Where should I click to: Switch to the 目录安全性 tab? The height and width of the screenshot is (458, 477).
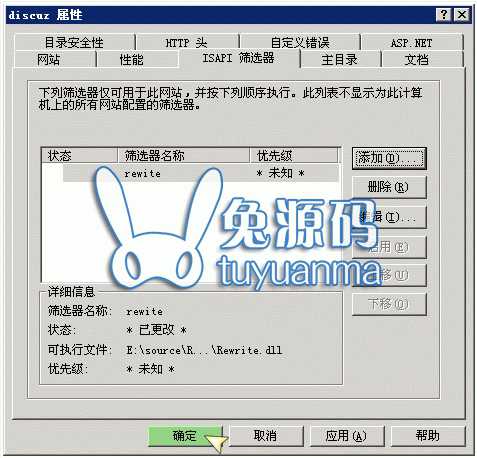74,42
